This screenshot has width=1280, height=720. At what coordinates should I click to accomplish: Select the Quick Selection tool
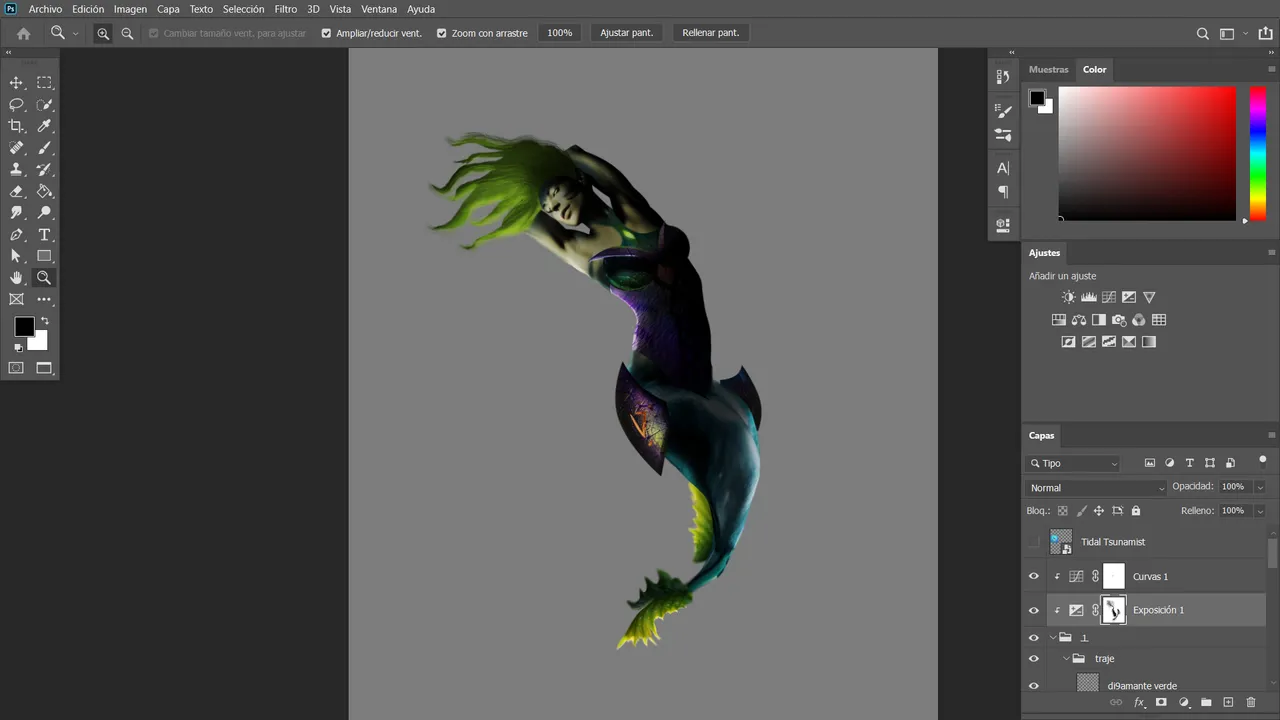point(44,105)
